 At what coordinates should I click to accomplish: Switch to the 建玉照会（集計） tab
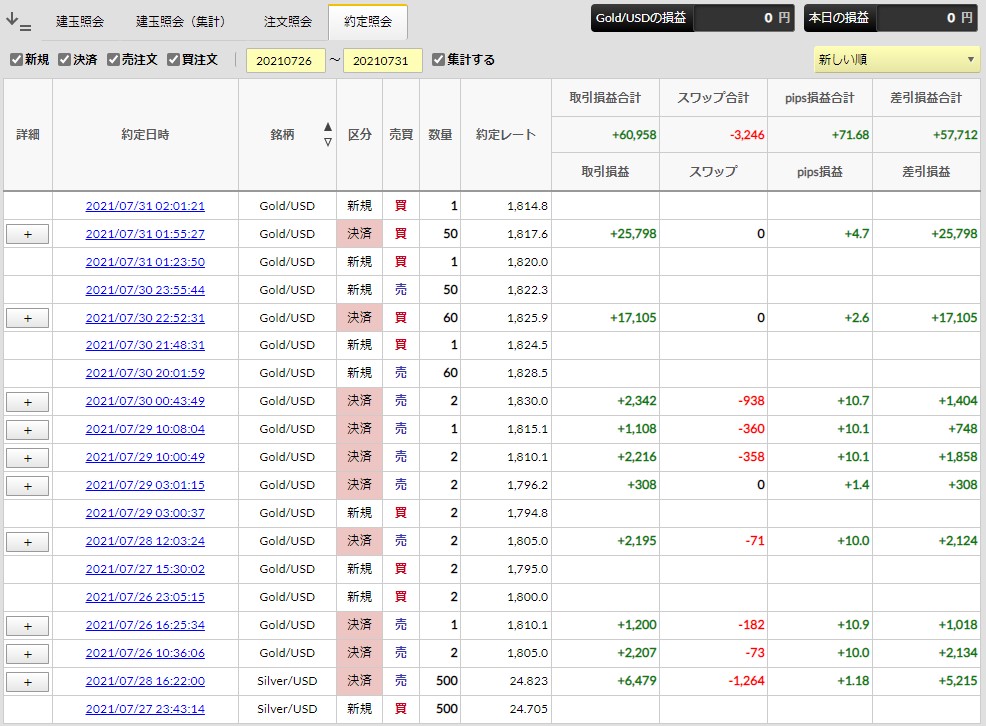(180, 22)
